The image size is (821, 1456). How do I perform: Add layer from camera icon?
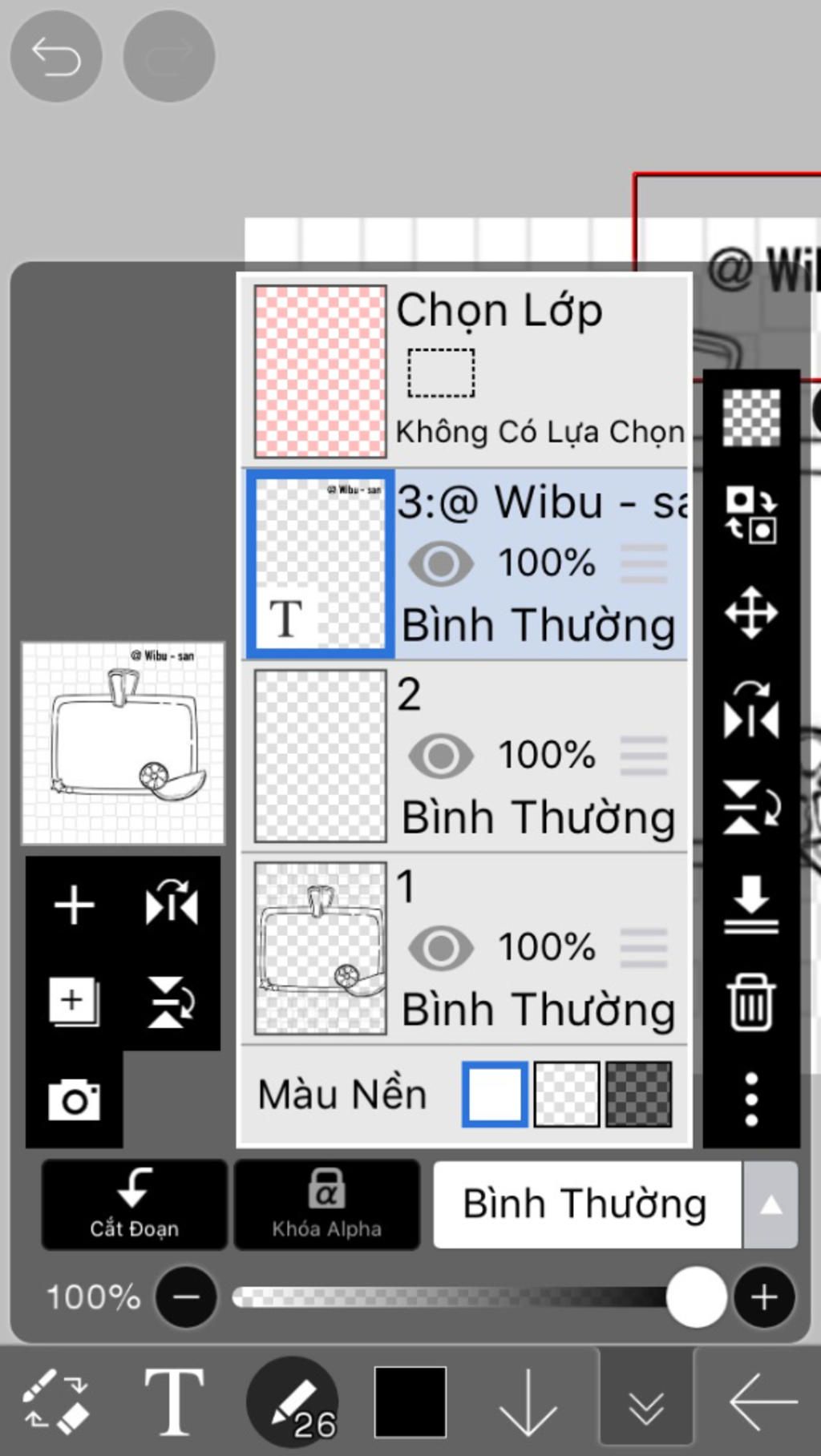tap(74, 1099)
